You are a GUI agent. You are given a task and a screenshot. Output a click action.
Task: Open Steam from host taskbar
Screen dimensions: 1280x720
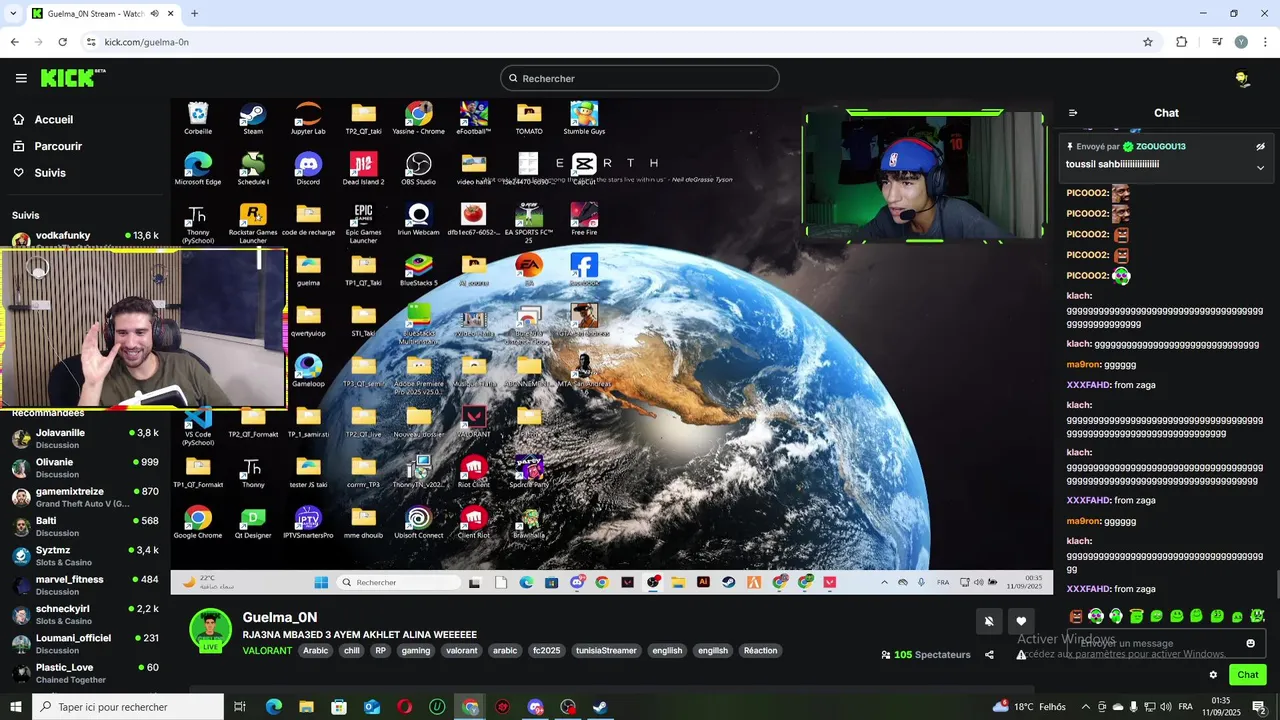[600, 707]
